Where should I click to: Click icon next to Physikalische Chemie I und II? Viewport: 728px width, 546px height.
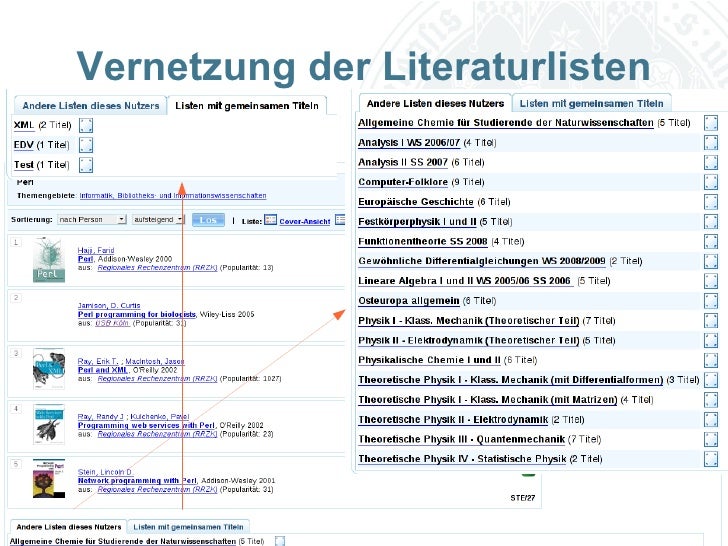click(x=711, y=360)
